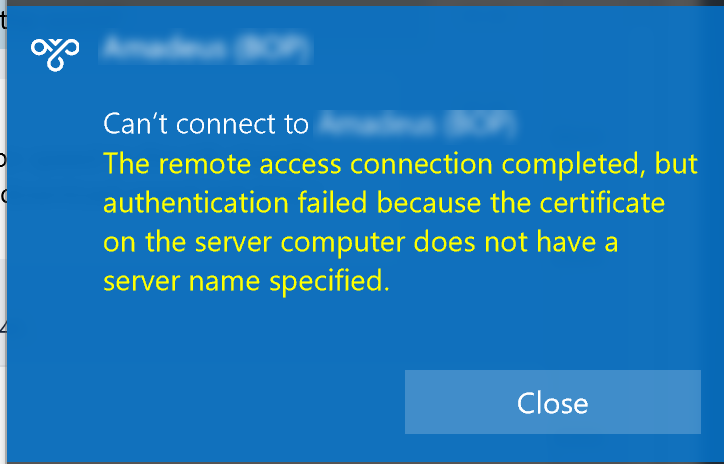The width and height of the screenshot is (724, 464).
Task: Click the "Can't connect to" heading text
Action: 206,124
